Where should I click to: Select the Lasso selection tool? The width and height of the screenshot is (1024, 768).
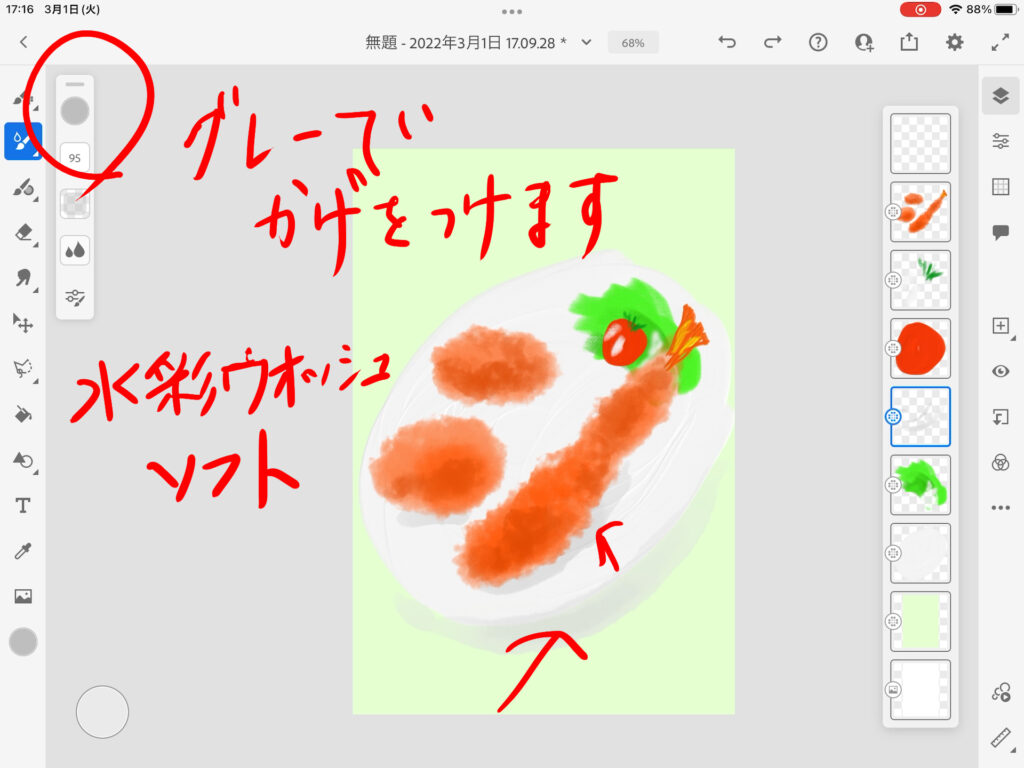[x=22, y=369]
